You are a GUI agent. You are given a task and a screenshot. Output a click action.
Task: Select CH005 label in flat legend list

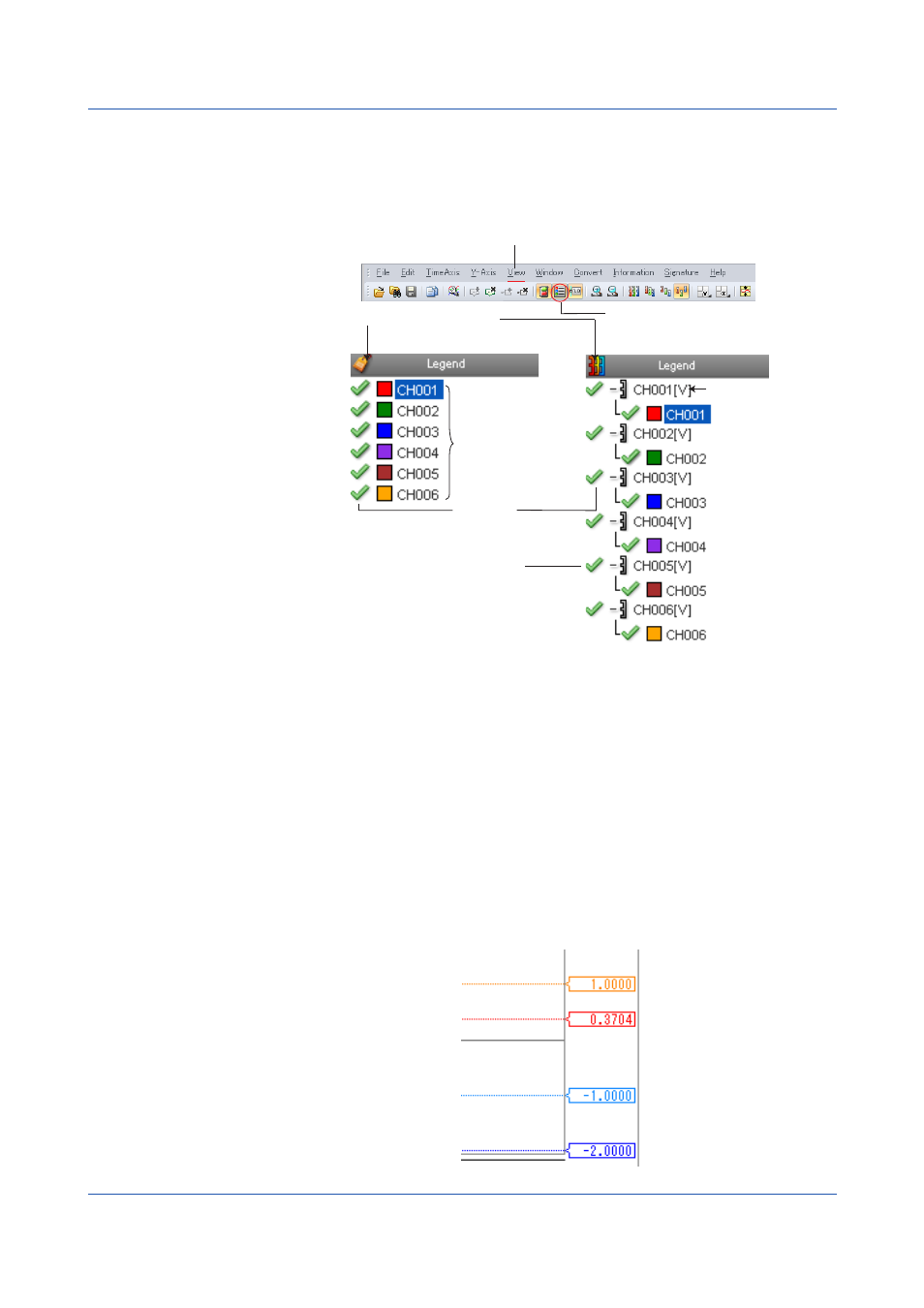[418, 474]
